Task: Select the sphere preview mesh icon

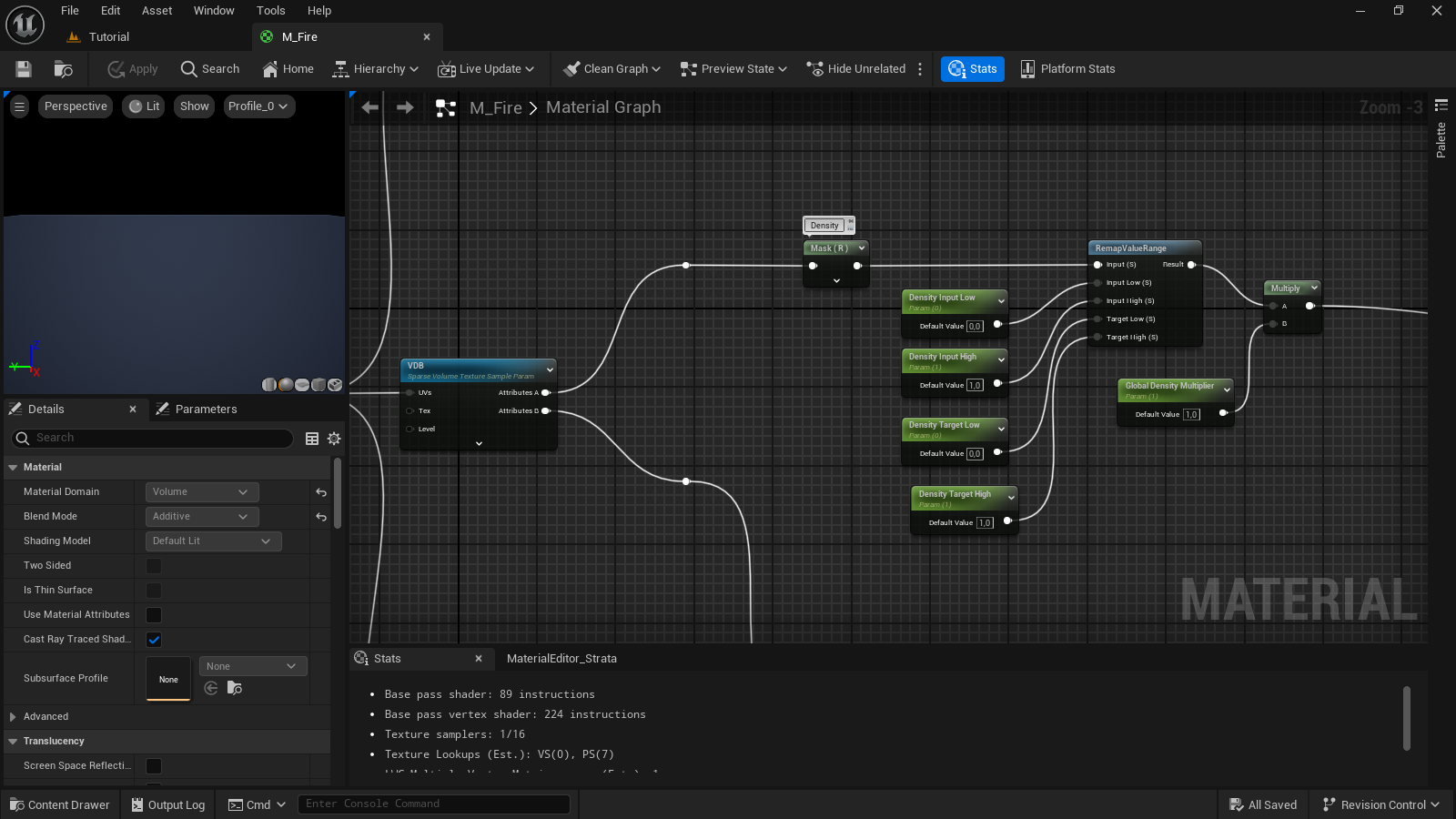Action: (x=286, y=385)
